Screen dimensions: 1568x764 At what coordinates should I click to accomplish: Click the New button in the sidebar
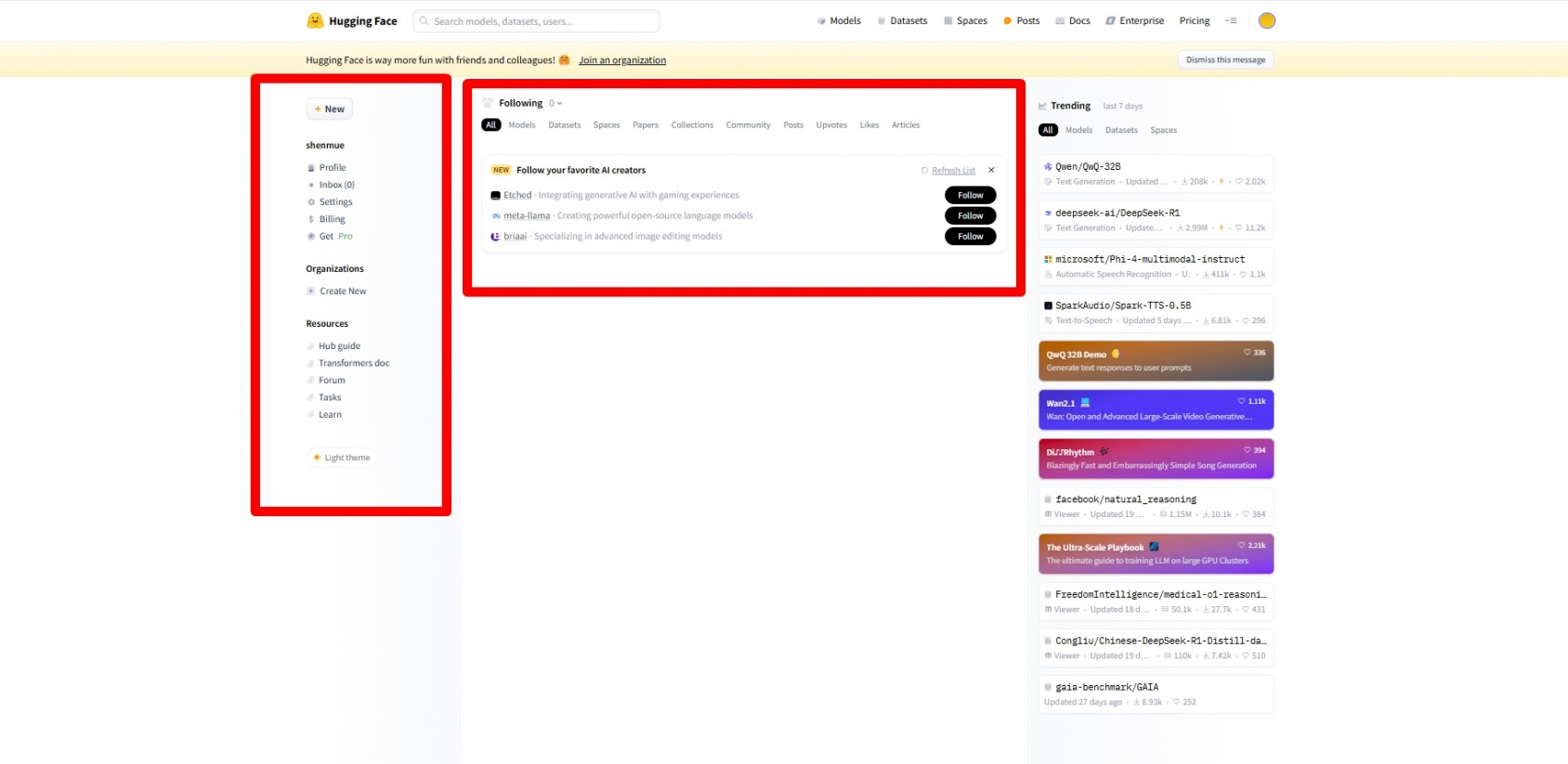tap(330, 109)
